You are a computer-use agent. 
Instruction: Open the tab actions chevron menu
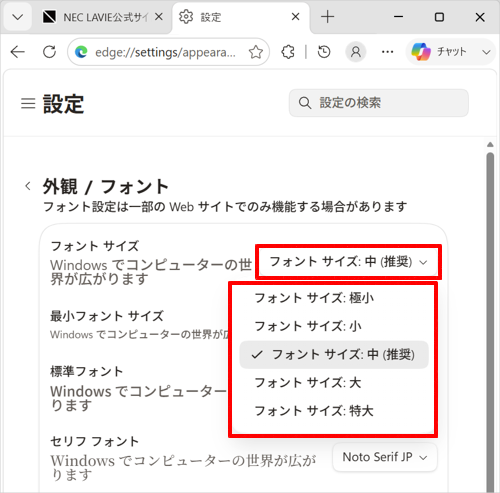18,17
